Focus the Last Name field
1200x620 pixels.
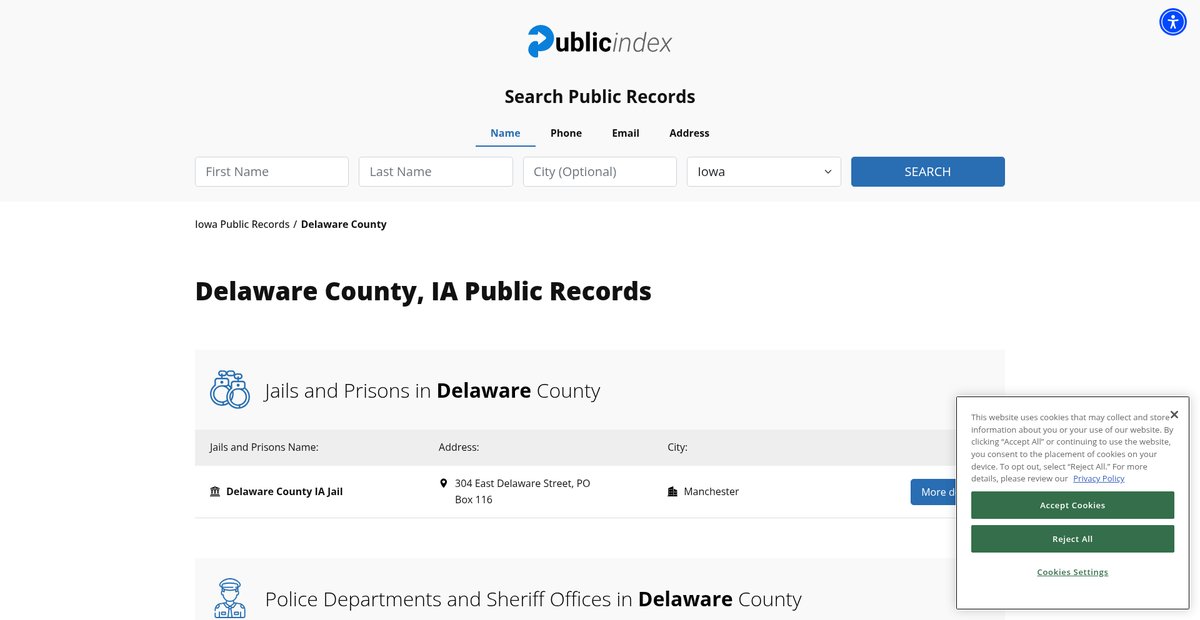pos(436,172)
